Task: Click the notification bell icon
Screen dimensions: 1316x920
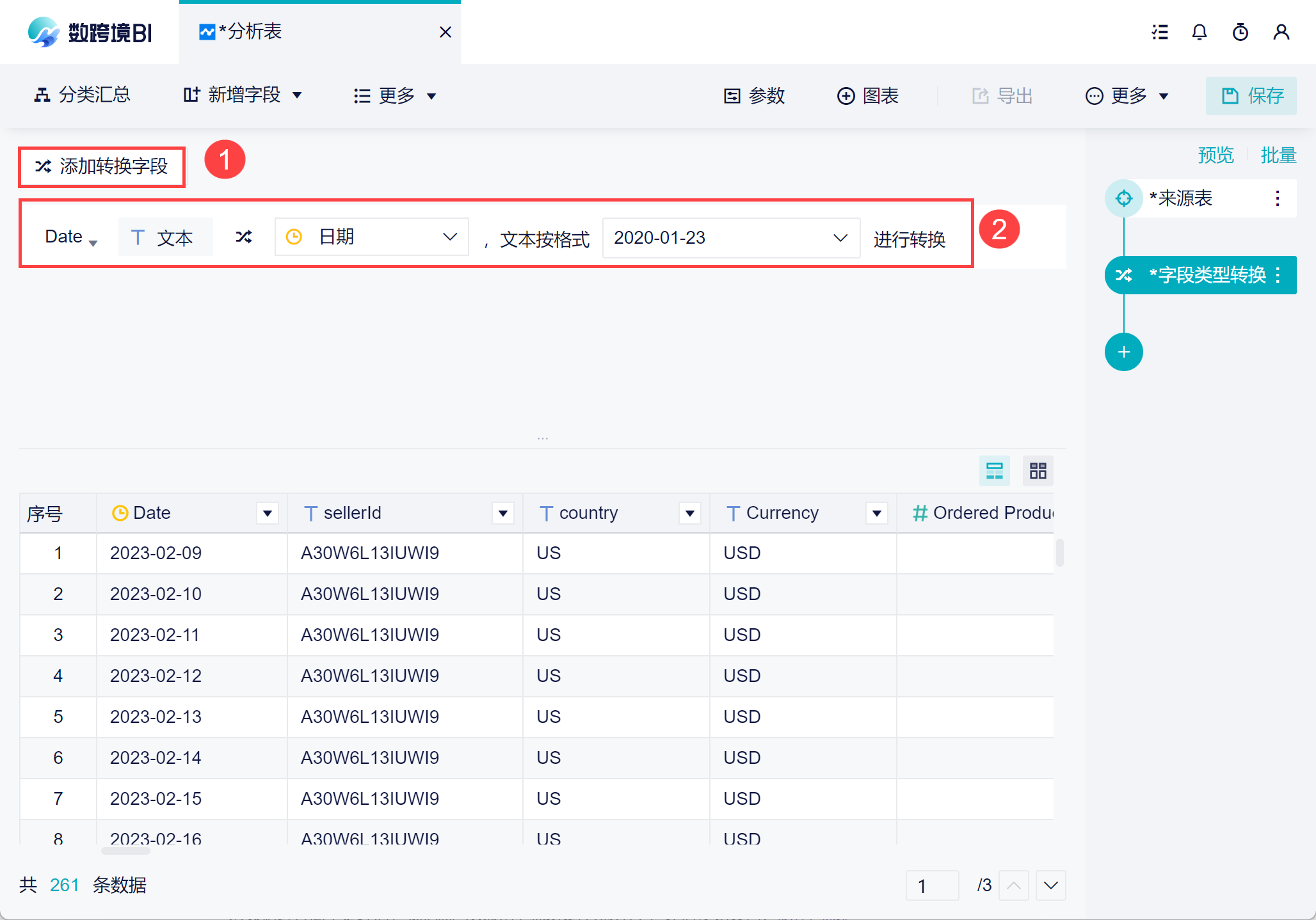Action: [x=1199, y=32]
